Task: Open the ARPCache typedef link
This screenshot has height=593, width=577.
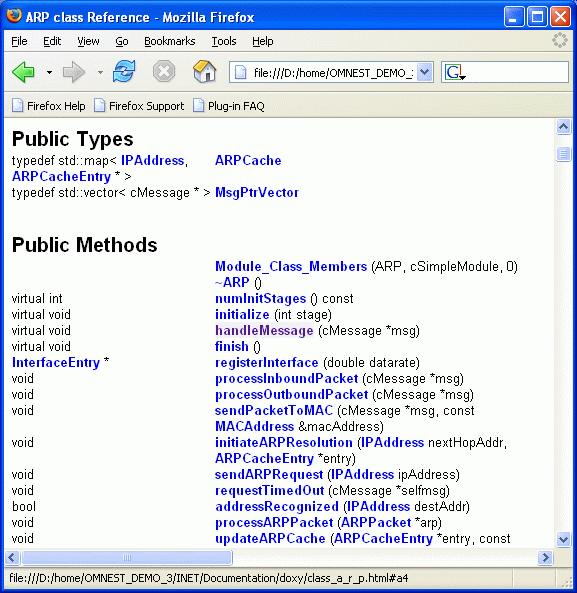Action: [248, 160]
